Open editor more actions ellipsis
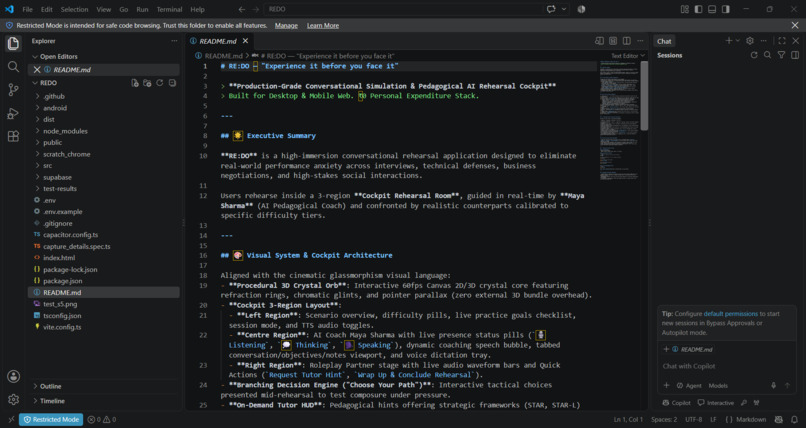The image size is (806, 428). point(640,41)
